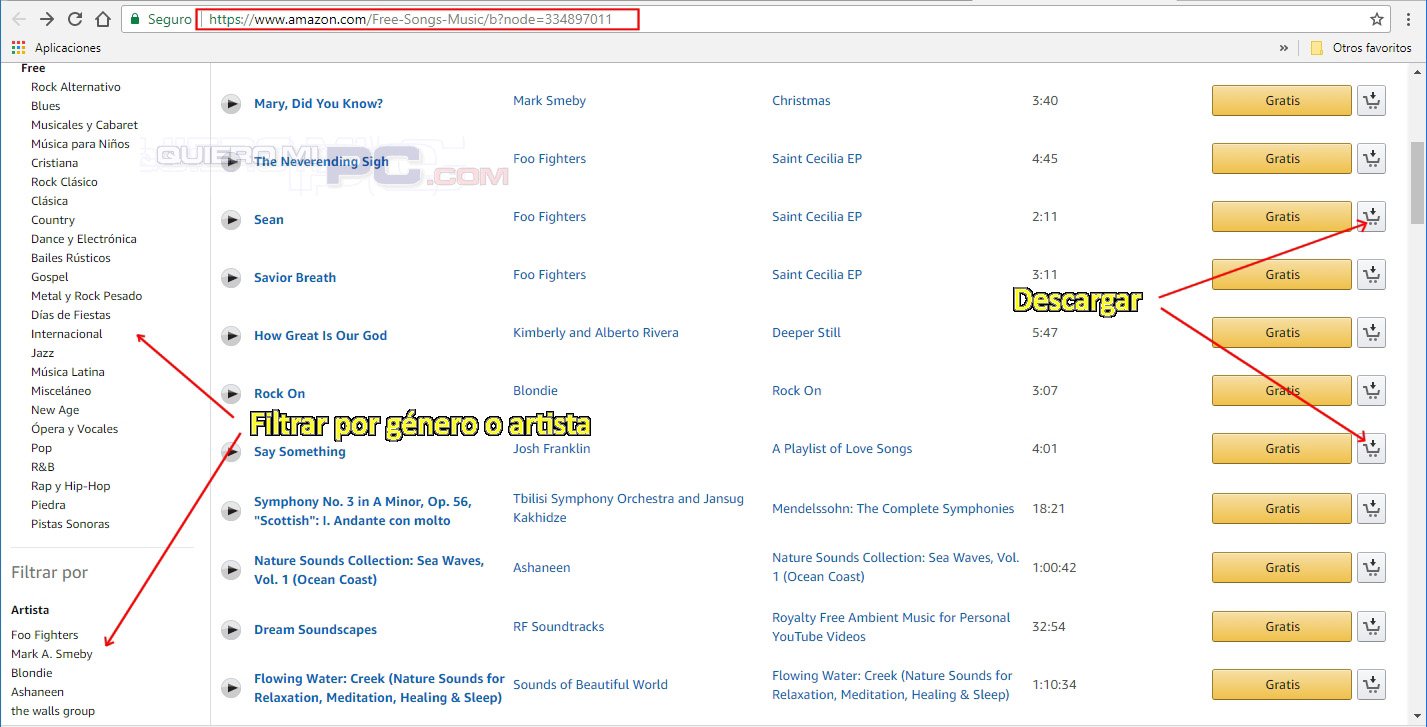Open artist link Josh Franklin

click(x=552, y=449)
